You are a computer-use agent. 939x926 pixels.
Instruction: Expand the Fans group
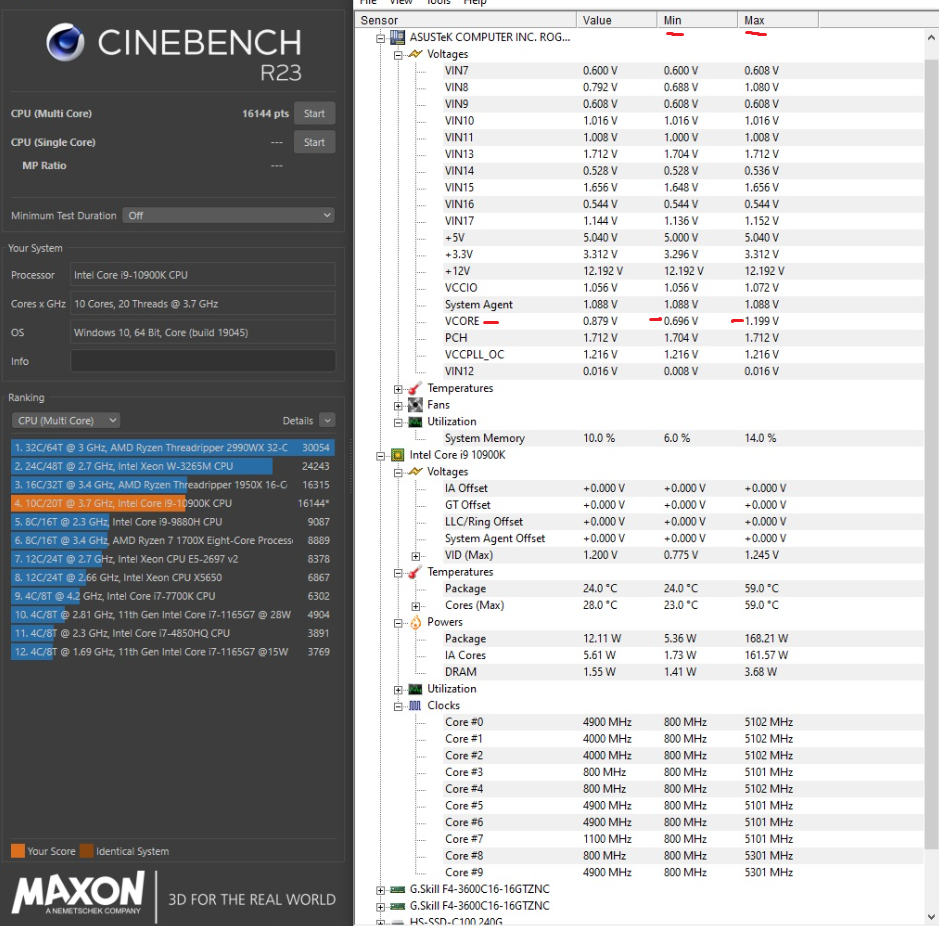(x=398, y=406)
